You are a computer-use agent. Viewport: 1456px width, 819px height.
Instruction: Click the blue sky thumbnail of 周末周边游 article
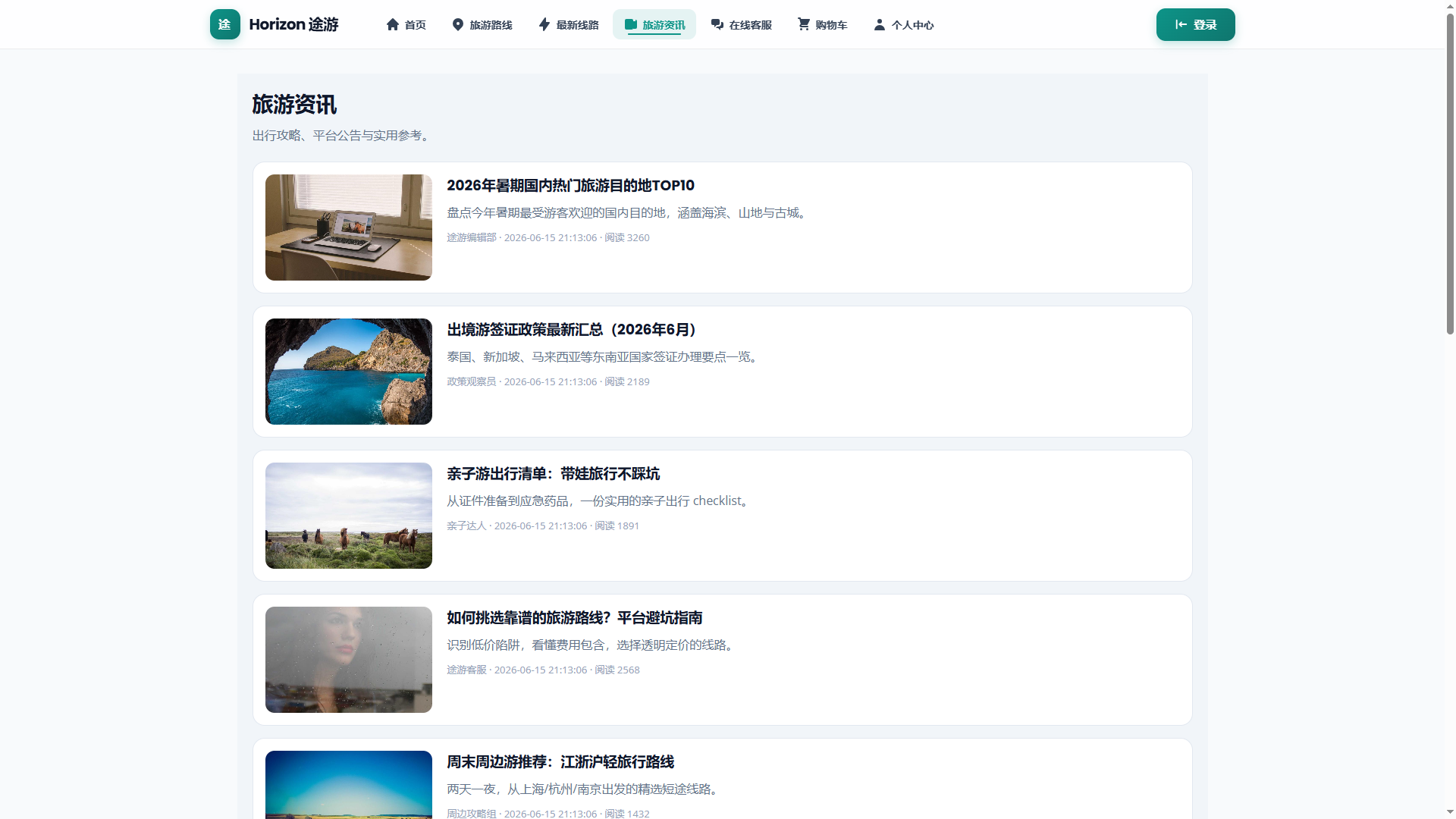coord(349,785)
